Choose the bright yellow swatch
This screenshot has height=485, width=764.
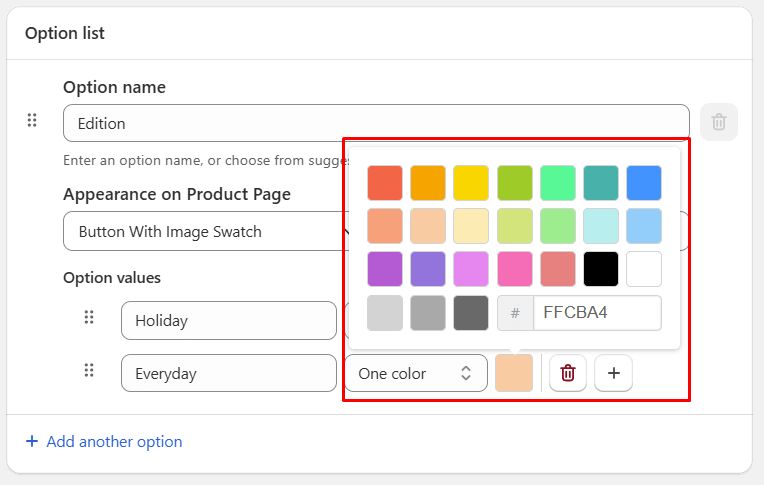tap(471, 183)
